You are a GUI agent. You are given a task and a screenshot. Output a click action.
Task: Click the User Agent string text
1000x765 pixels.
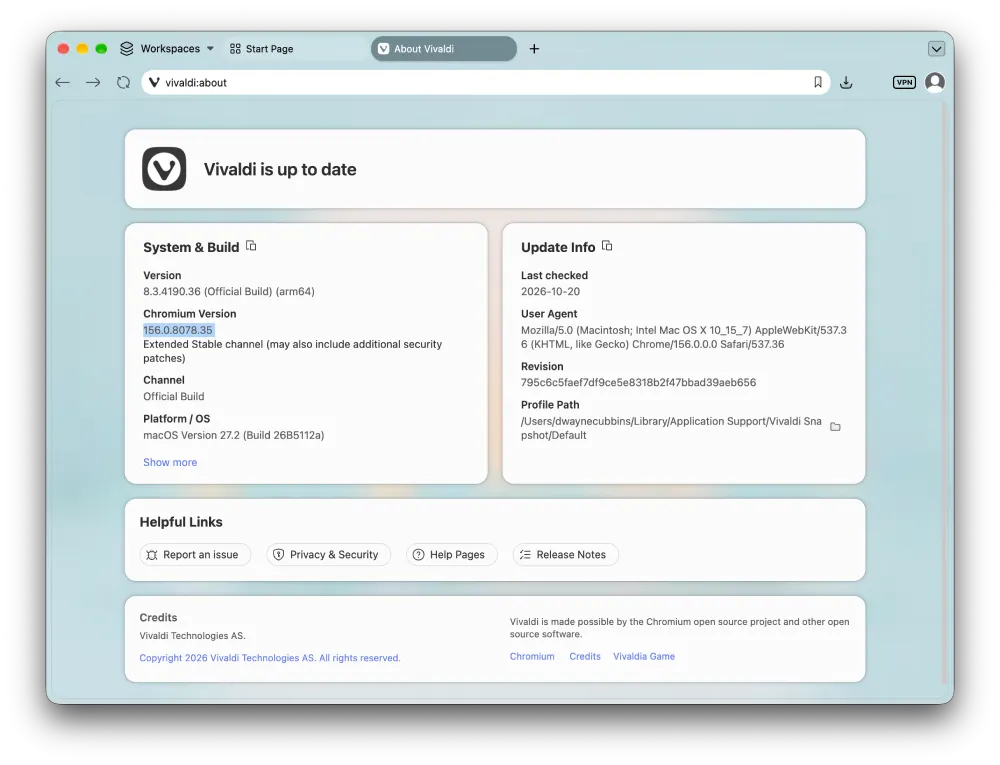tap(684, 337)
